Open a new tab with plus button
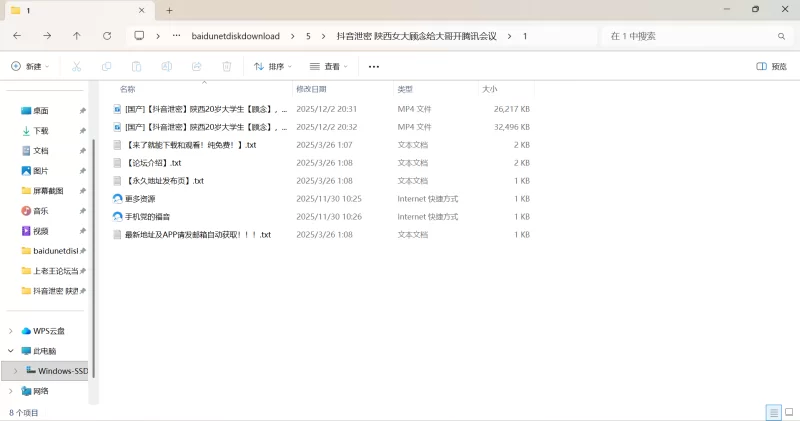The height and width of the screenshot is (421, 800). click(x=169, y=10)
